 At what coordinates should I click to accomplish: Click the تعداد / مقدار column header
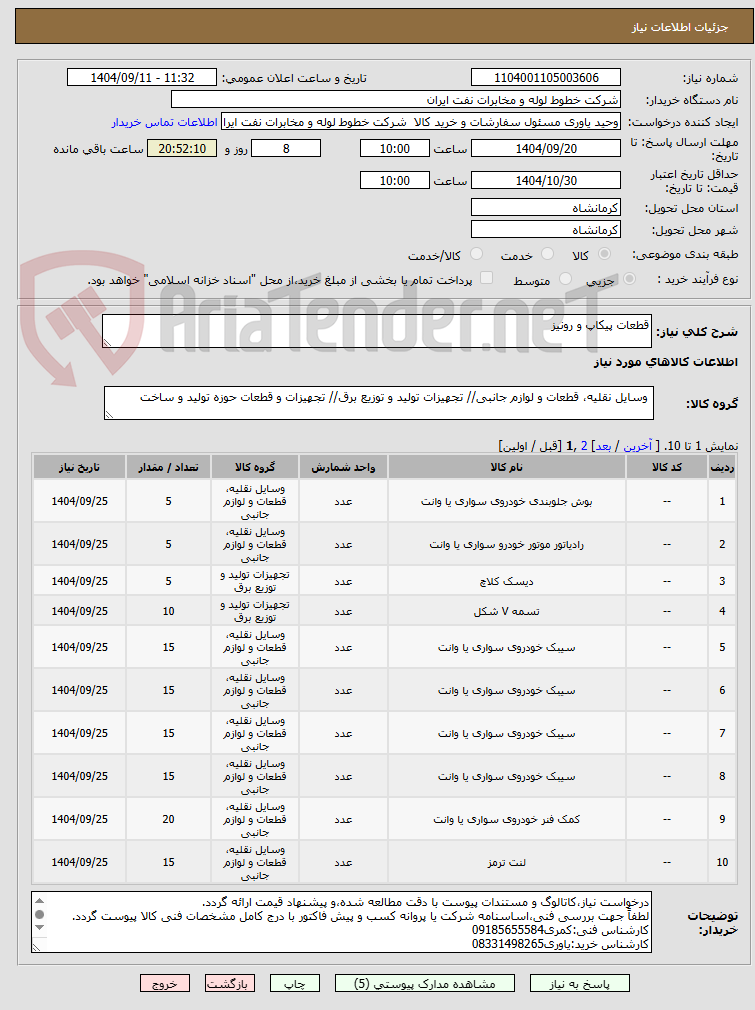[168, 467]
